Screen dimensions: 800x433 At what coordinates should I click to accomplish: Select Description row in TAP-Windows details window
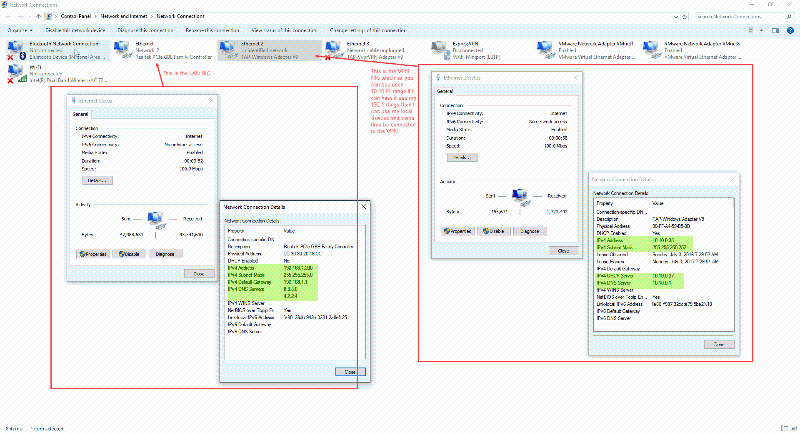(663, 219)
